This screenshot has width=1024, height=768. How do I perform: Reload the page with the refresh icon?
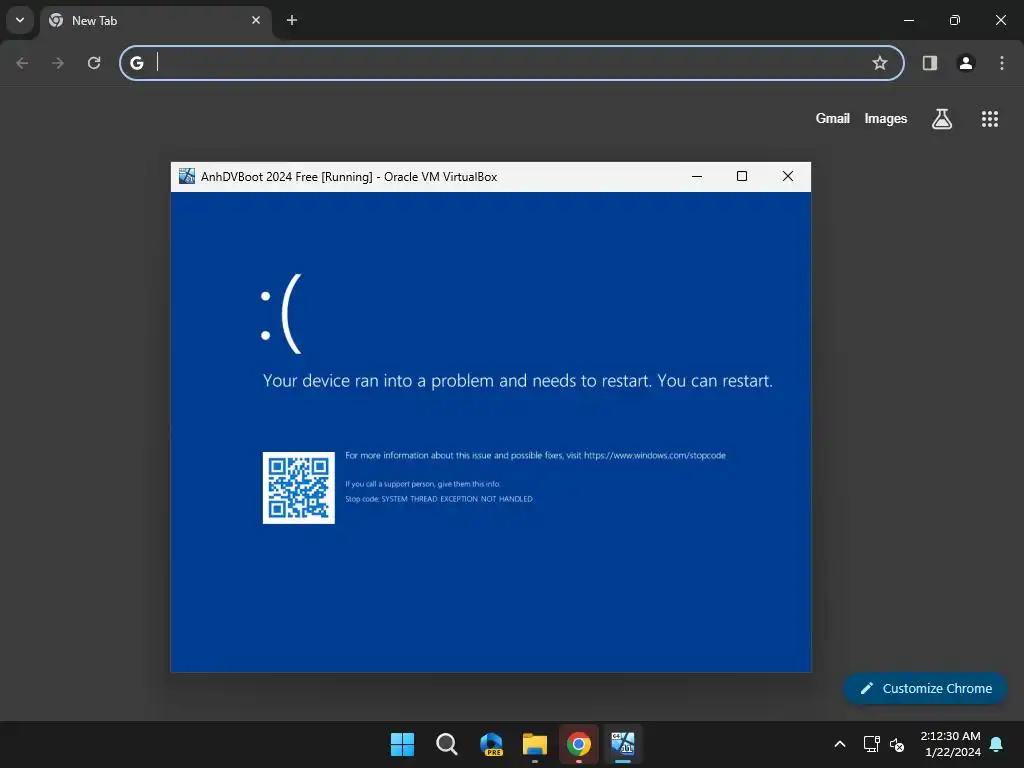pos(94,63)
